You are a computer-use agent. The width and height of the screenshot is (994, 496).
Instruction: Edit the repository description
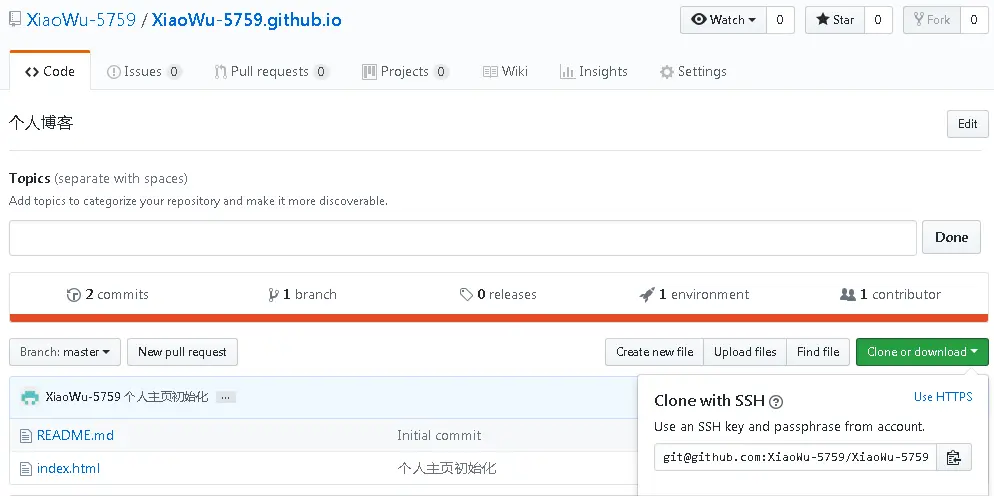pyautogui.click(x=967, y=124)
